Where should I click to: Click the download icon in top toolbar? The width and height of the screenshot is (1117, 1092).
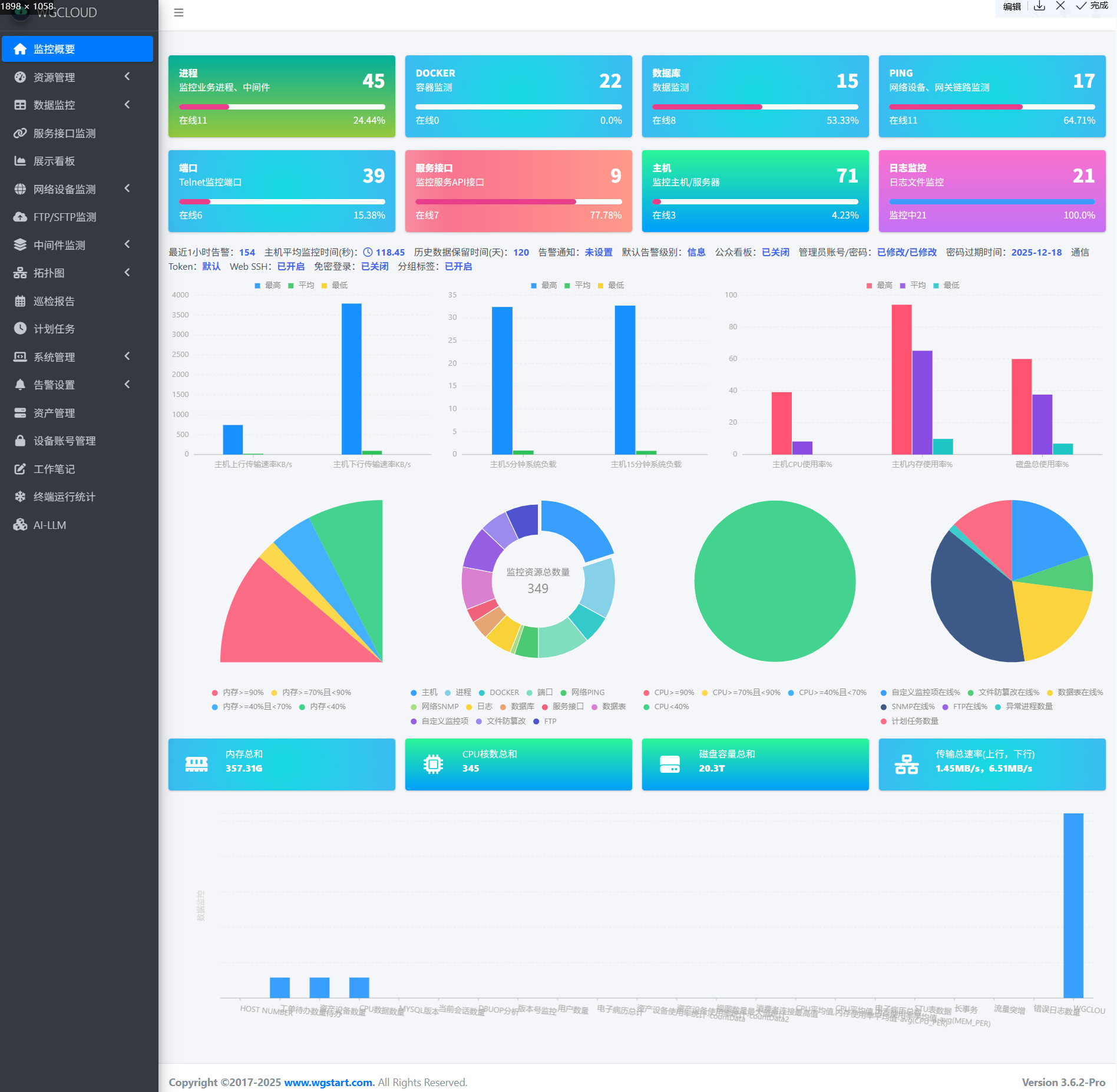1040,6
